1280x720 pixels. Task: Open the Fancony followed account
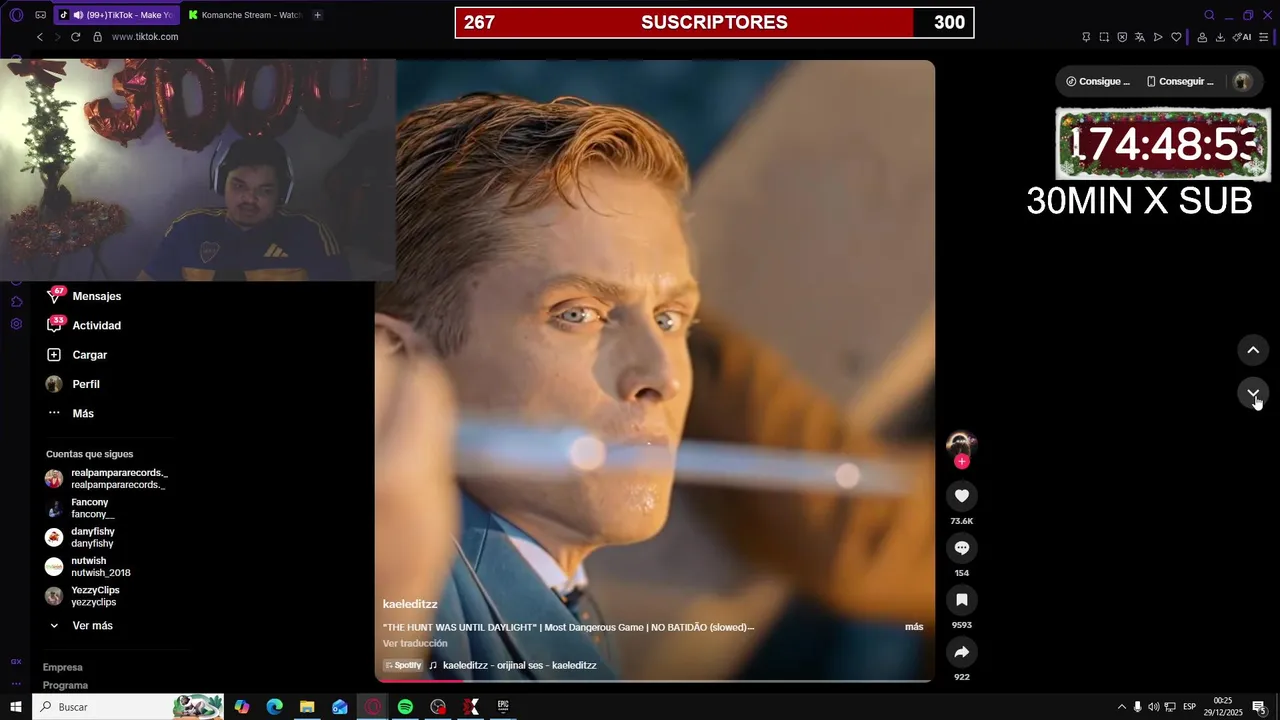[81, 508]
